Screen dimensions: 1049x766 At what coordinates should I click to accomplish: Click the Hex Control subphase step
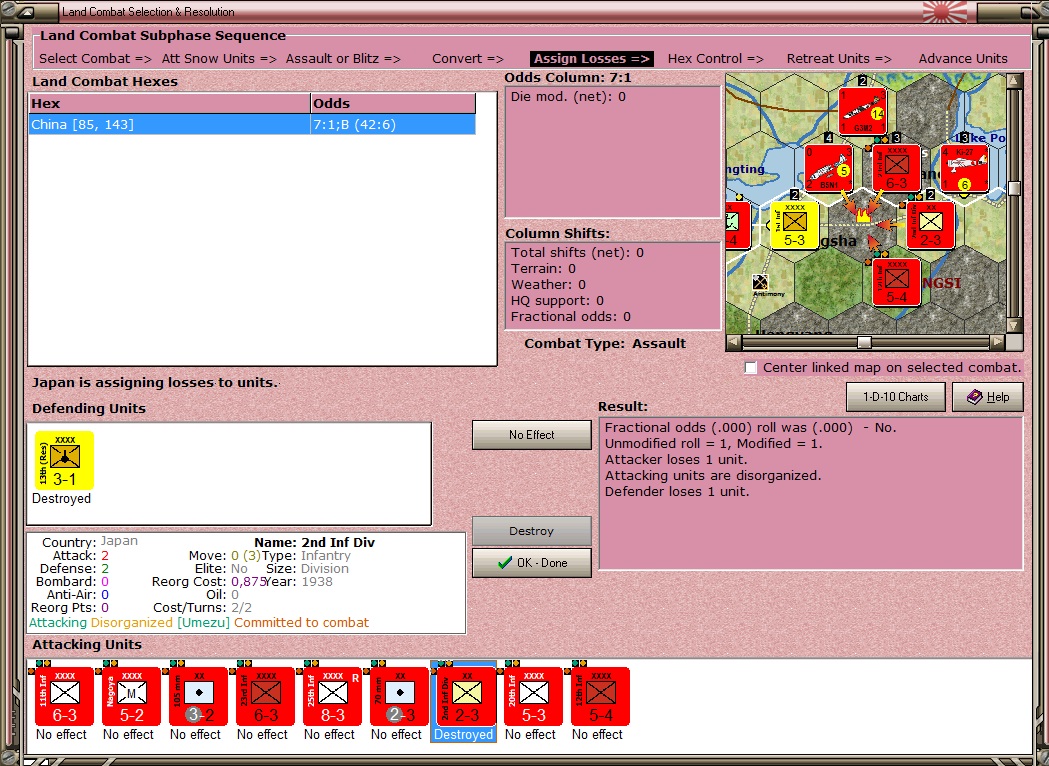pos(716,59)
